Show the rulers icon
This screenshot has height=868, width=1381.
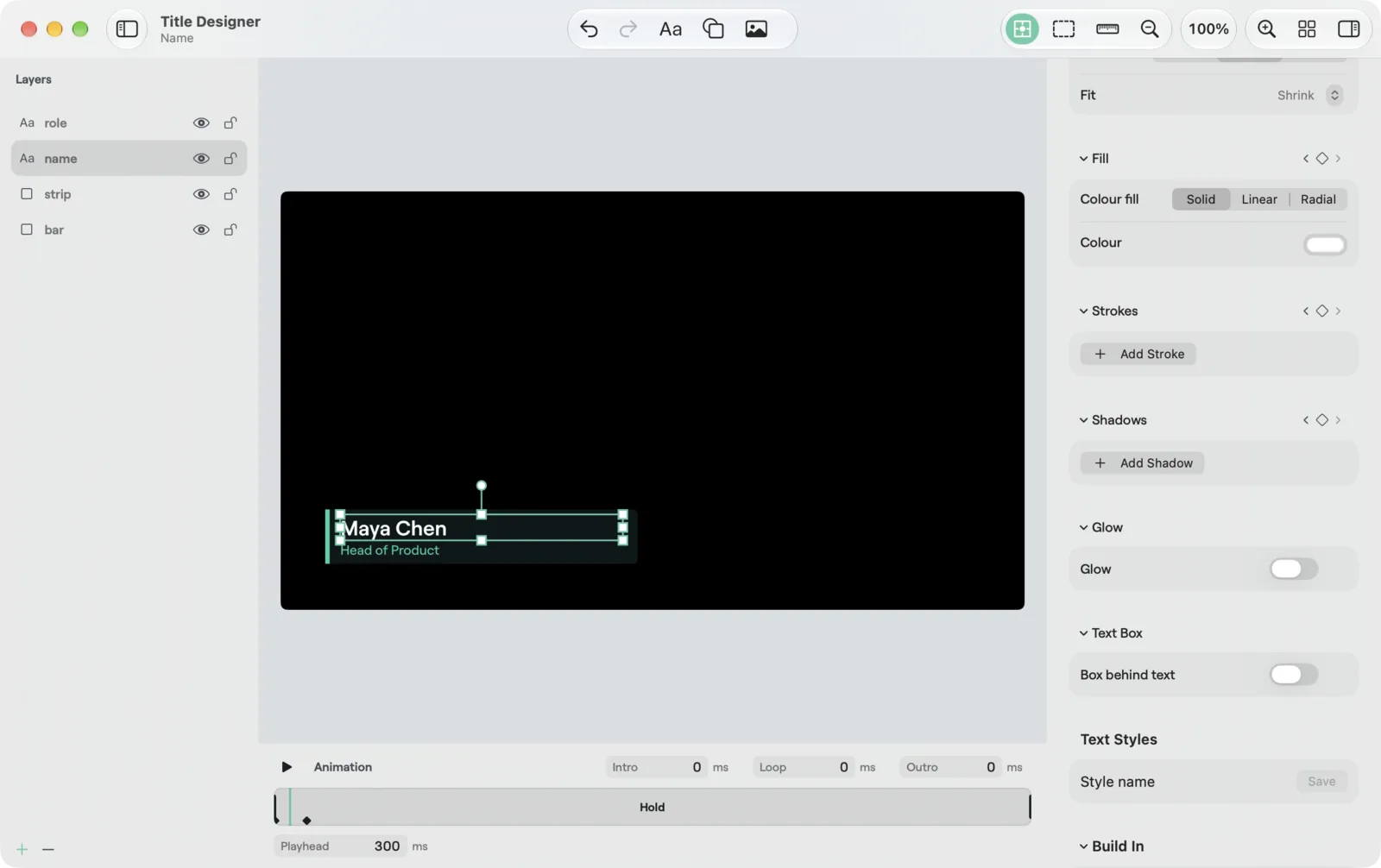pos(1107,28)
